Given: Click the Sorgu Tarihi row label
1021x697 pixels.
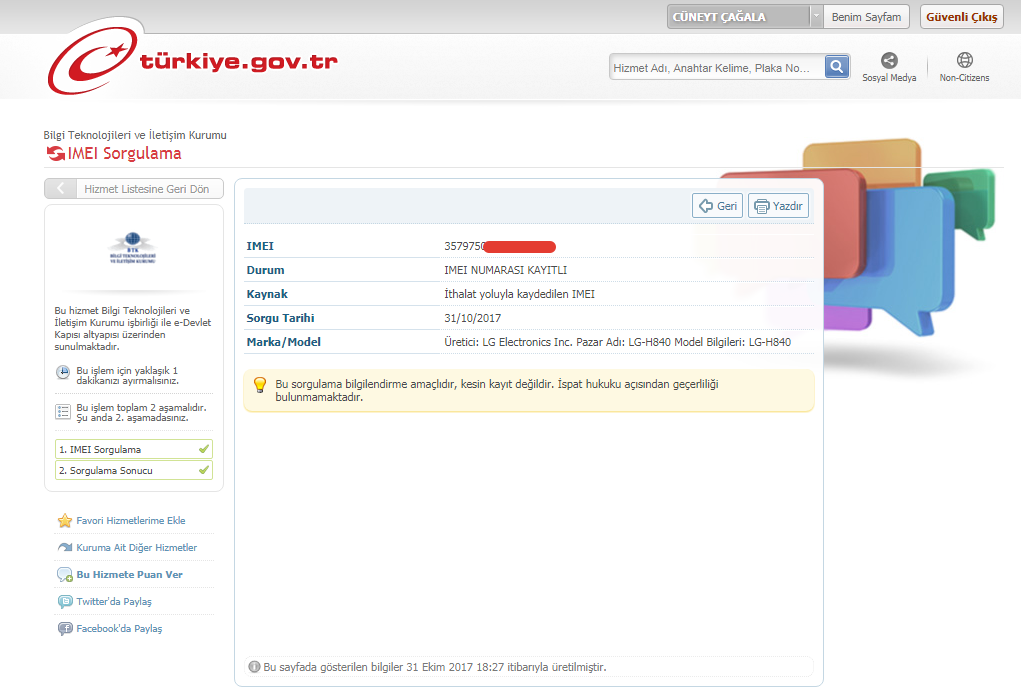Looking at the screenshot, I should tap(280, 319).
